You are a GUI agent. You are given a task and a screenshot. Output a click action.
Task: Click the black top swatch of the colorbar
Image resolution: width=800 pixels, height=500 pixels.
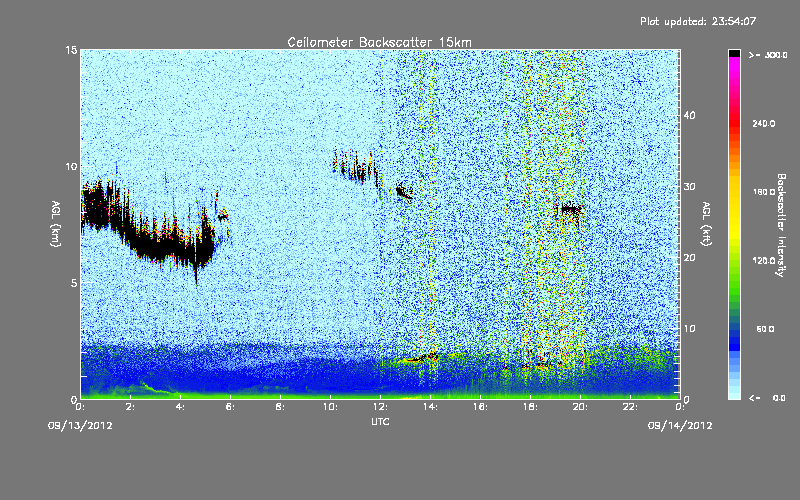tap(734, 53)
